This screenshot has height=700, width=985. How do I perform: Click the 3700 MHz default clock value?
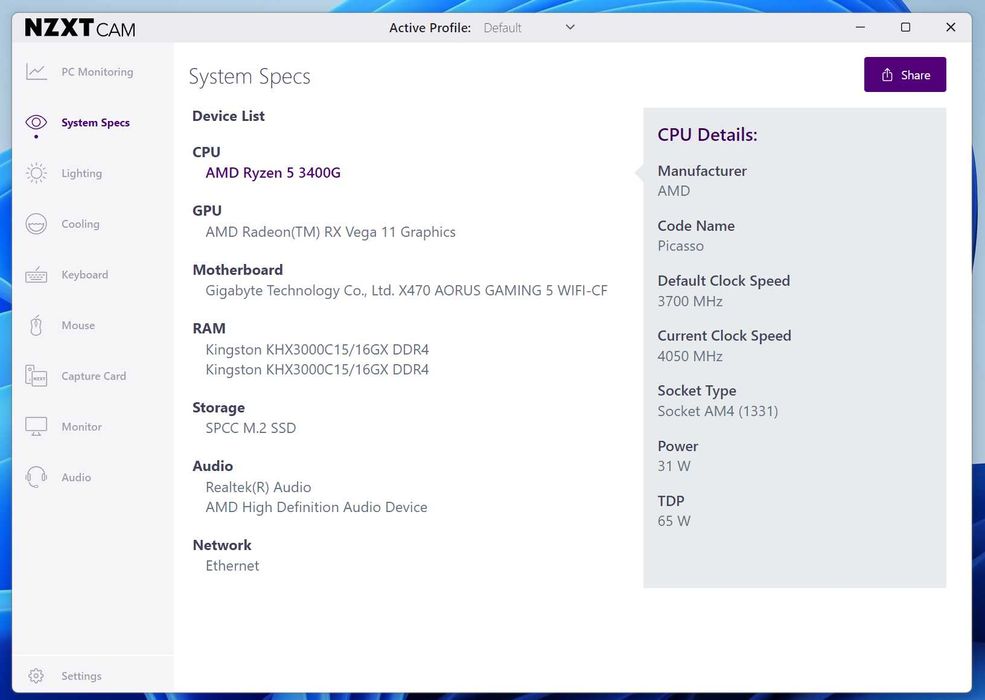click(690, 301)
